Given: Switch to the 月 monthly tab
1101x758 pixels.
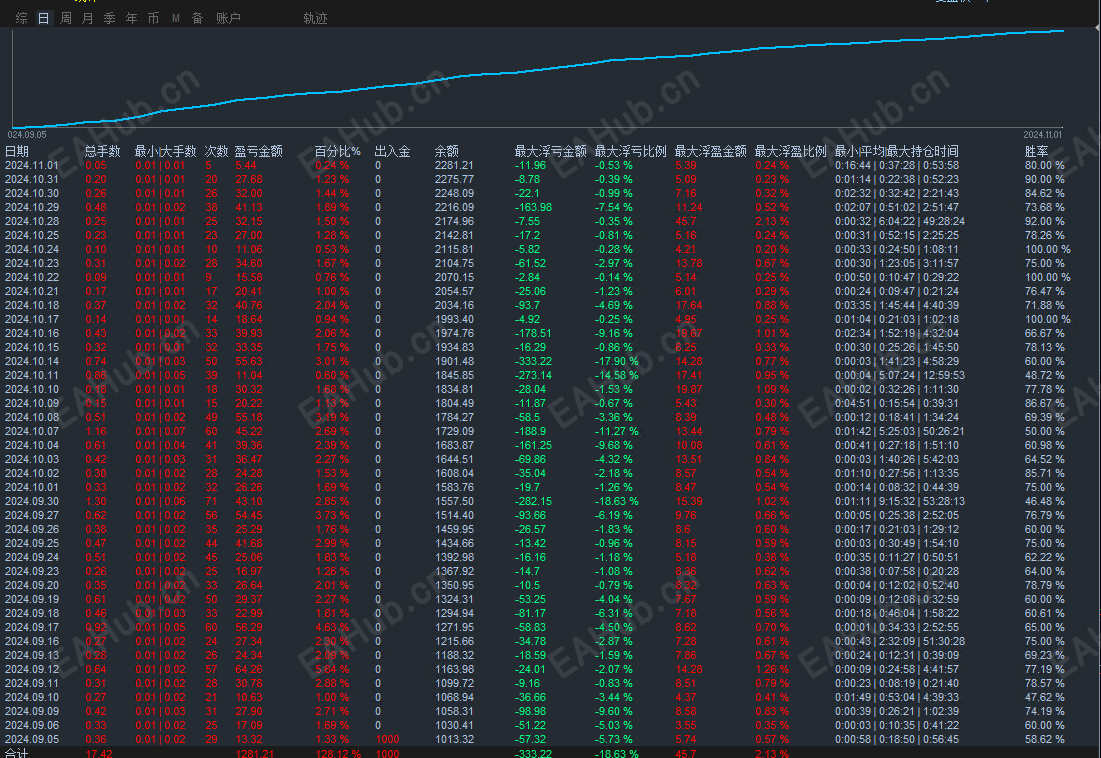Looking at the screenshot, I should (x=88, y=18).
